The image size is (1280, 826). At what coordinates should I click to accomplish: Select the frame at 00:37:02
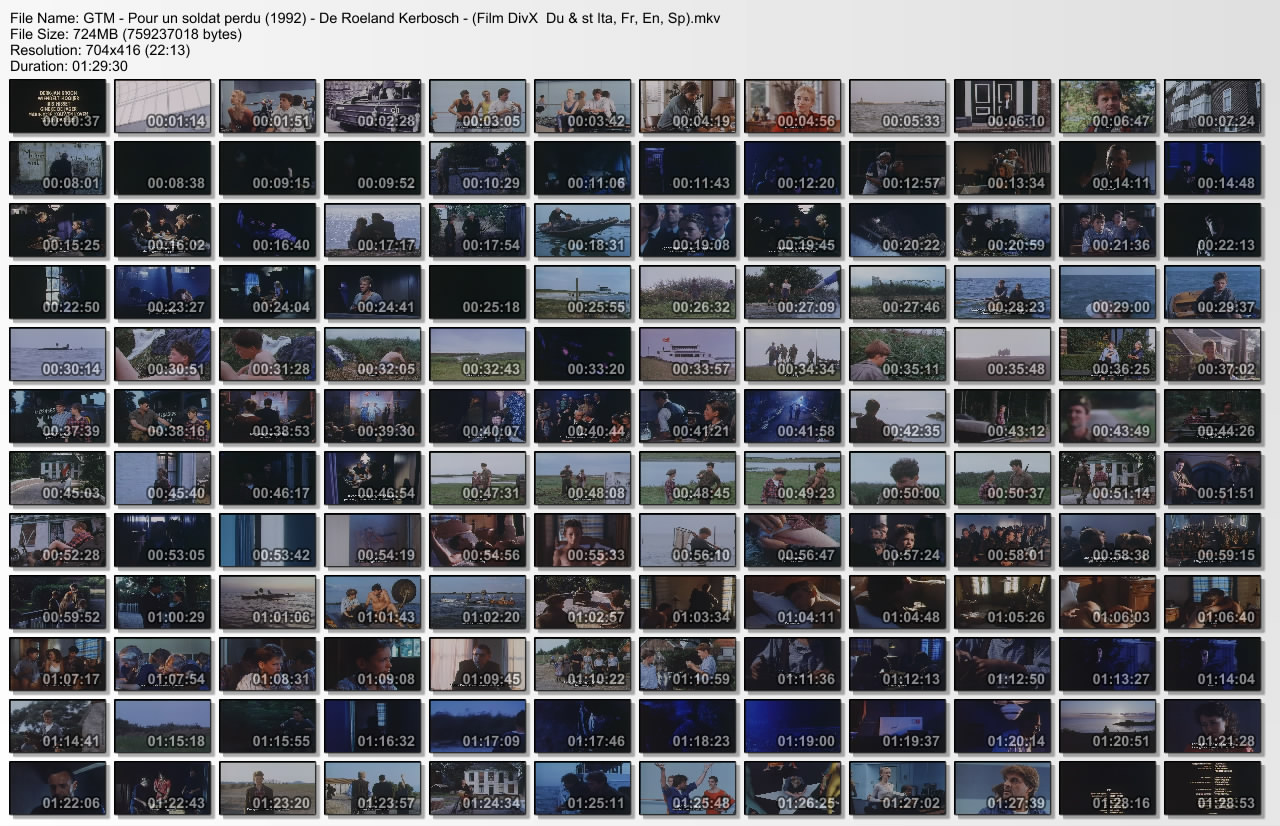point(1212,354)
